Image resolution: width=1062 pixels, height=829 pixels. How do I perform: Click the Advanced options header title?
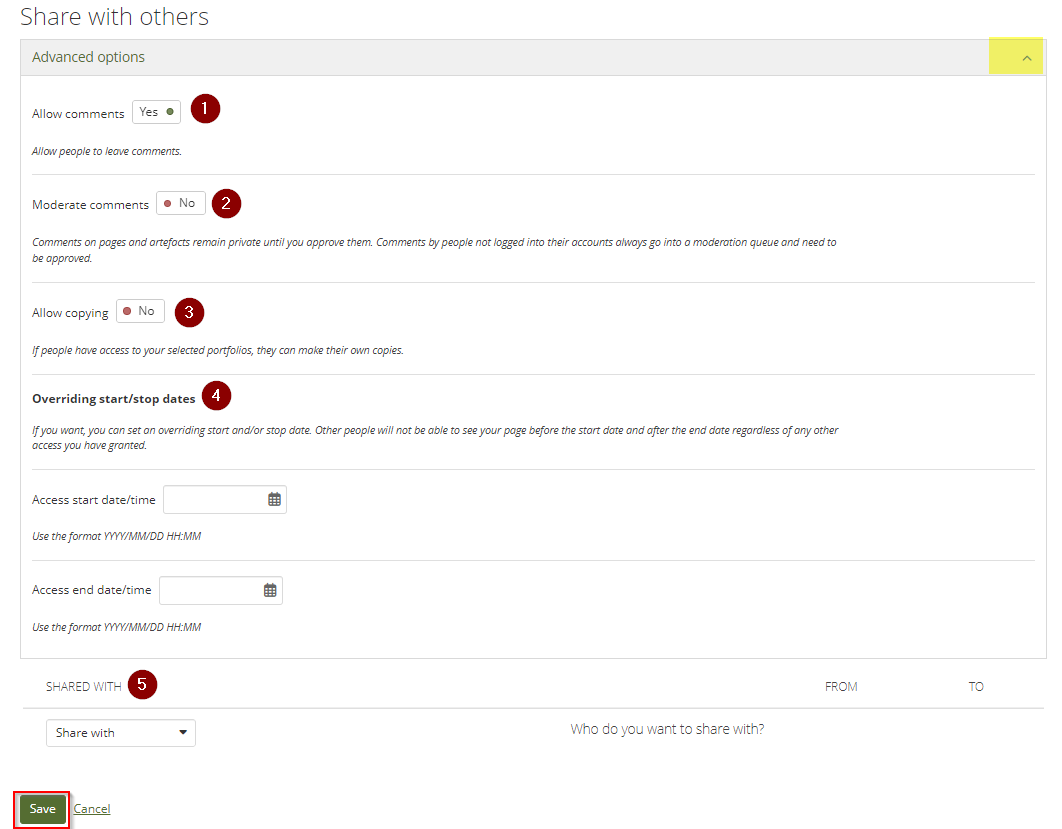(88, 57)
